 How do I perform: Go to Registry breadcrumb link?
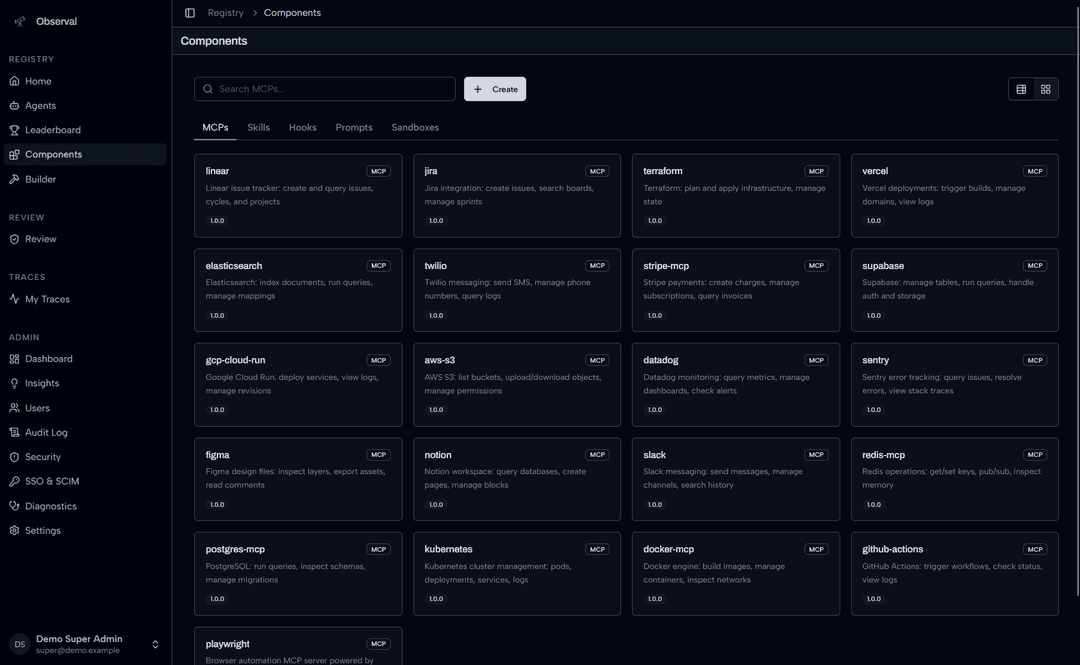[x=225, y=13]
